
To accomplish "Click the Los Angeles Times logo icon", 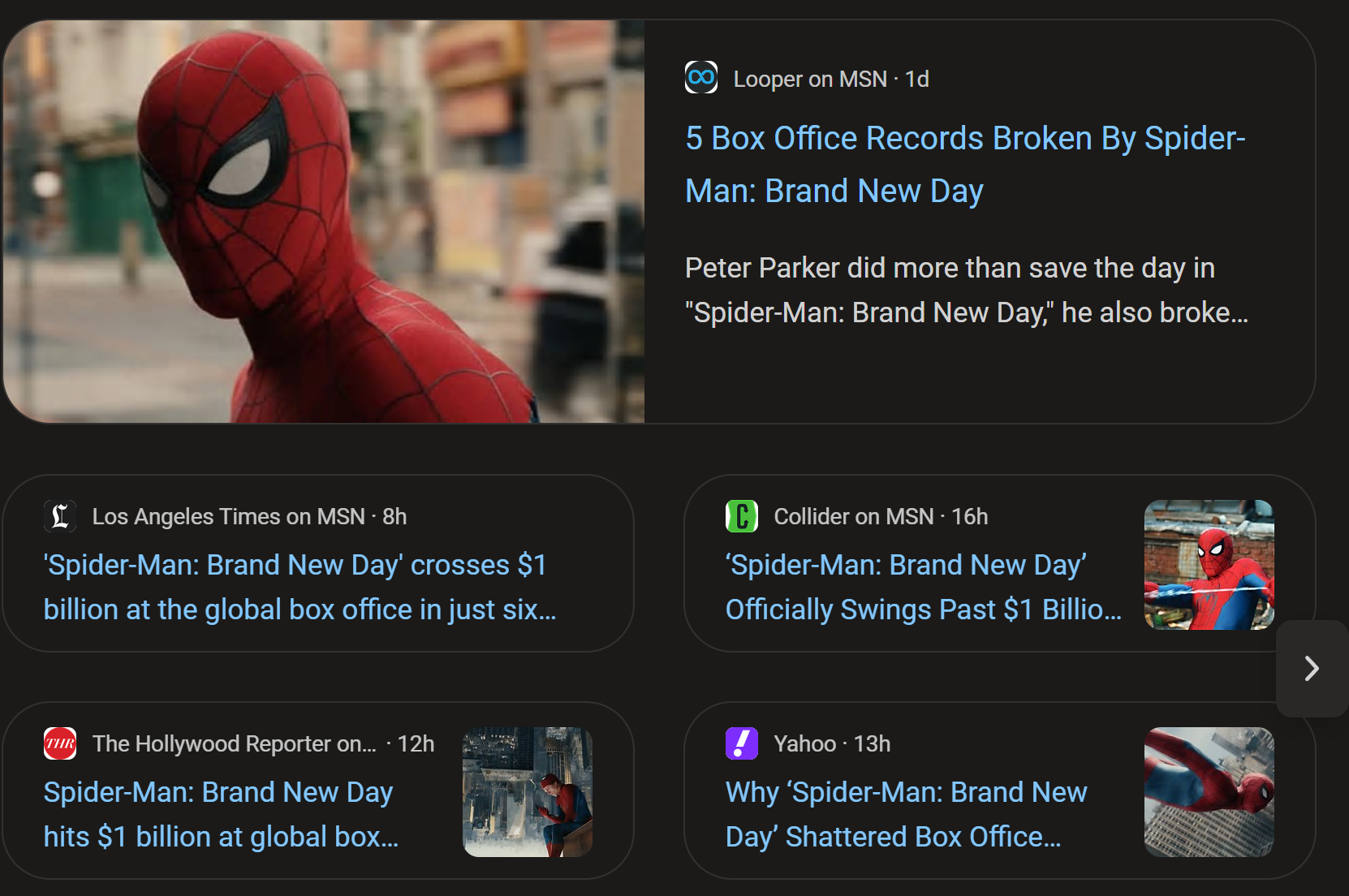I will tap(60, 516).
